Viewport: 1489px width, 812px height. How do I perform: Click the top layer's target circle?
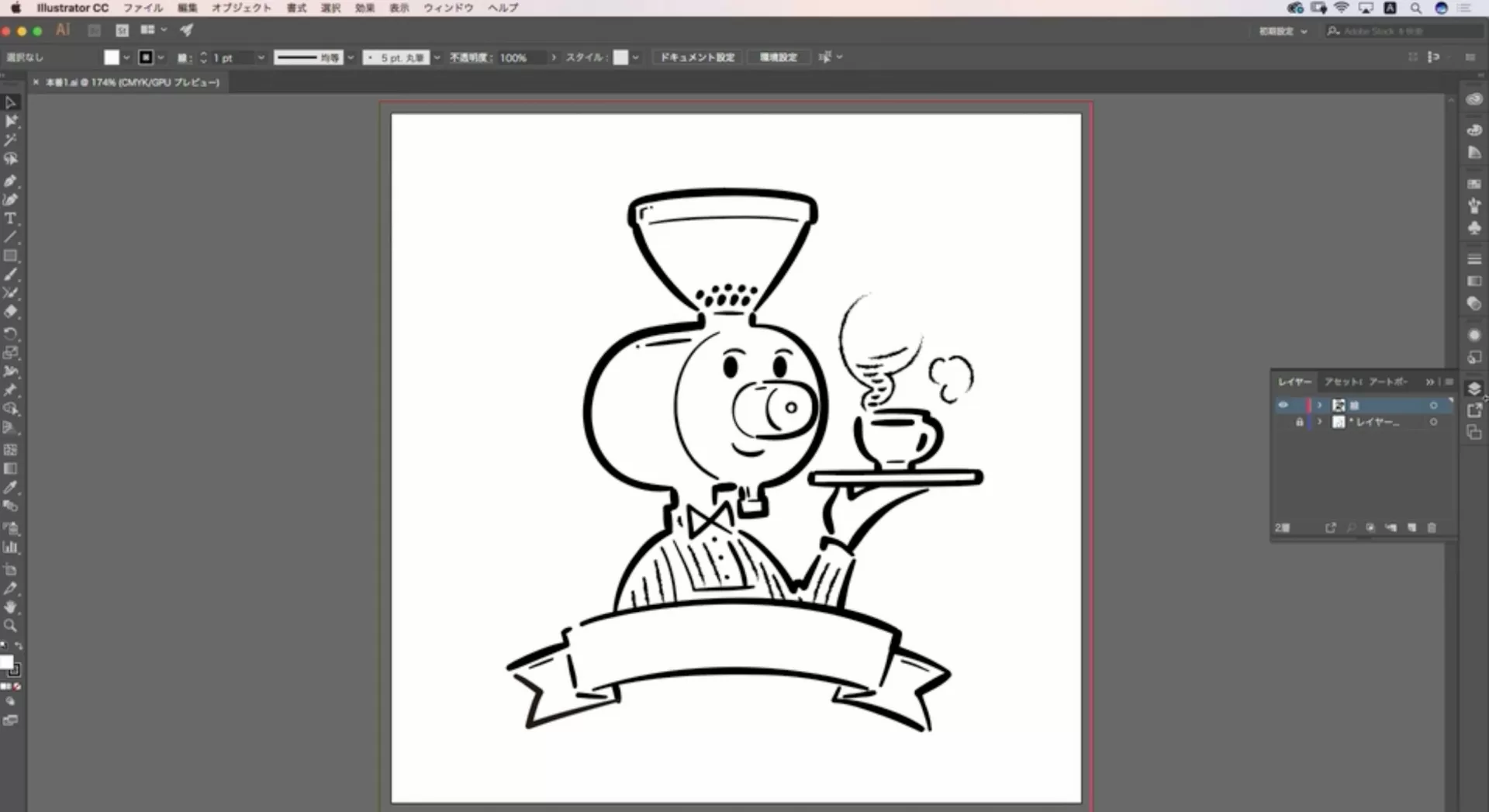(1433, 405)
